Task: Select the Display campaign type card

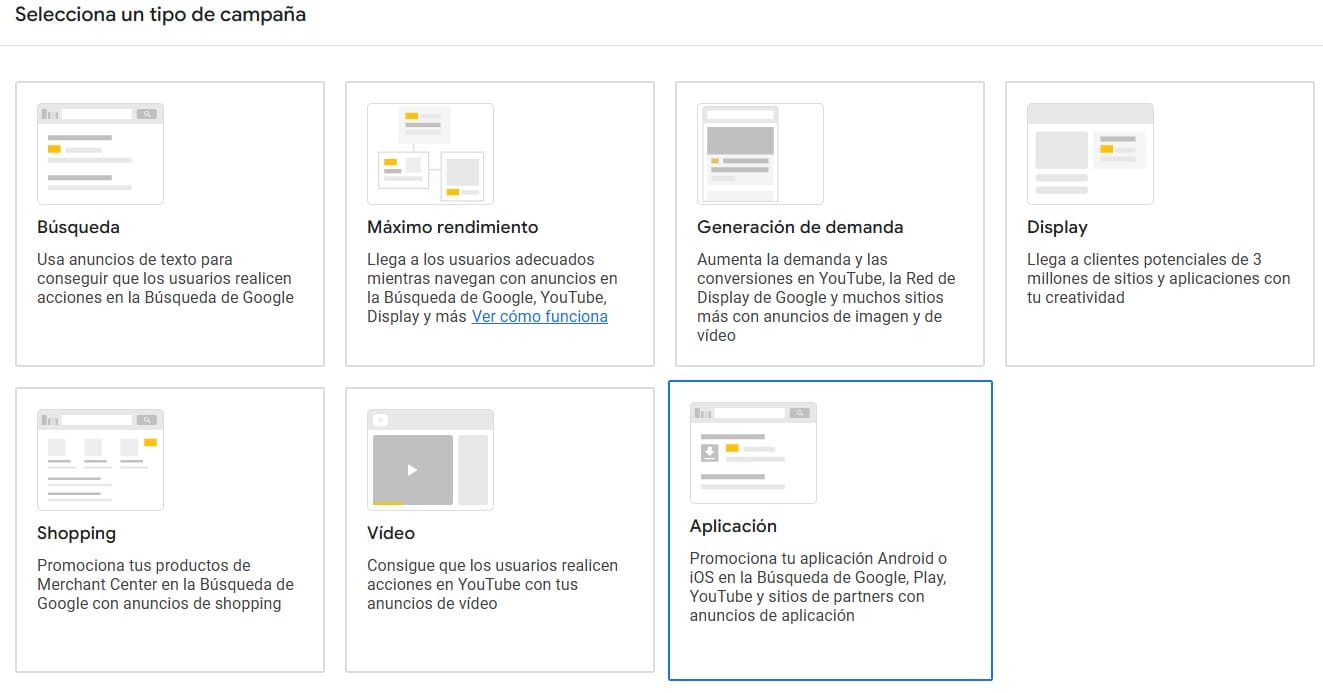Action: click(x=1158, y=222)
